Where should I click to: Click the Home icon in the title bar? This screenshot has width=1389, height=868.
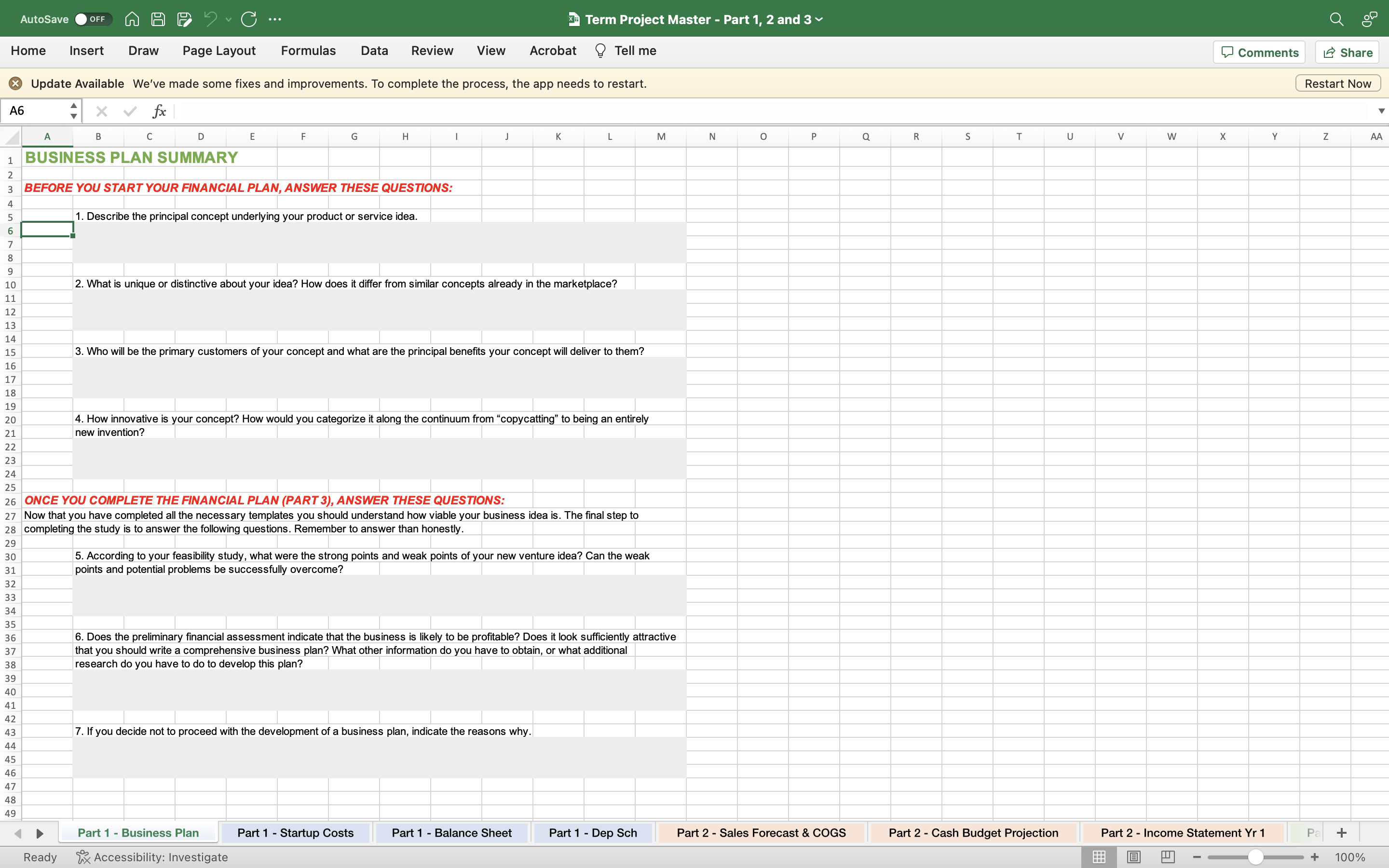tap(132, 19)
